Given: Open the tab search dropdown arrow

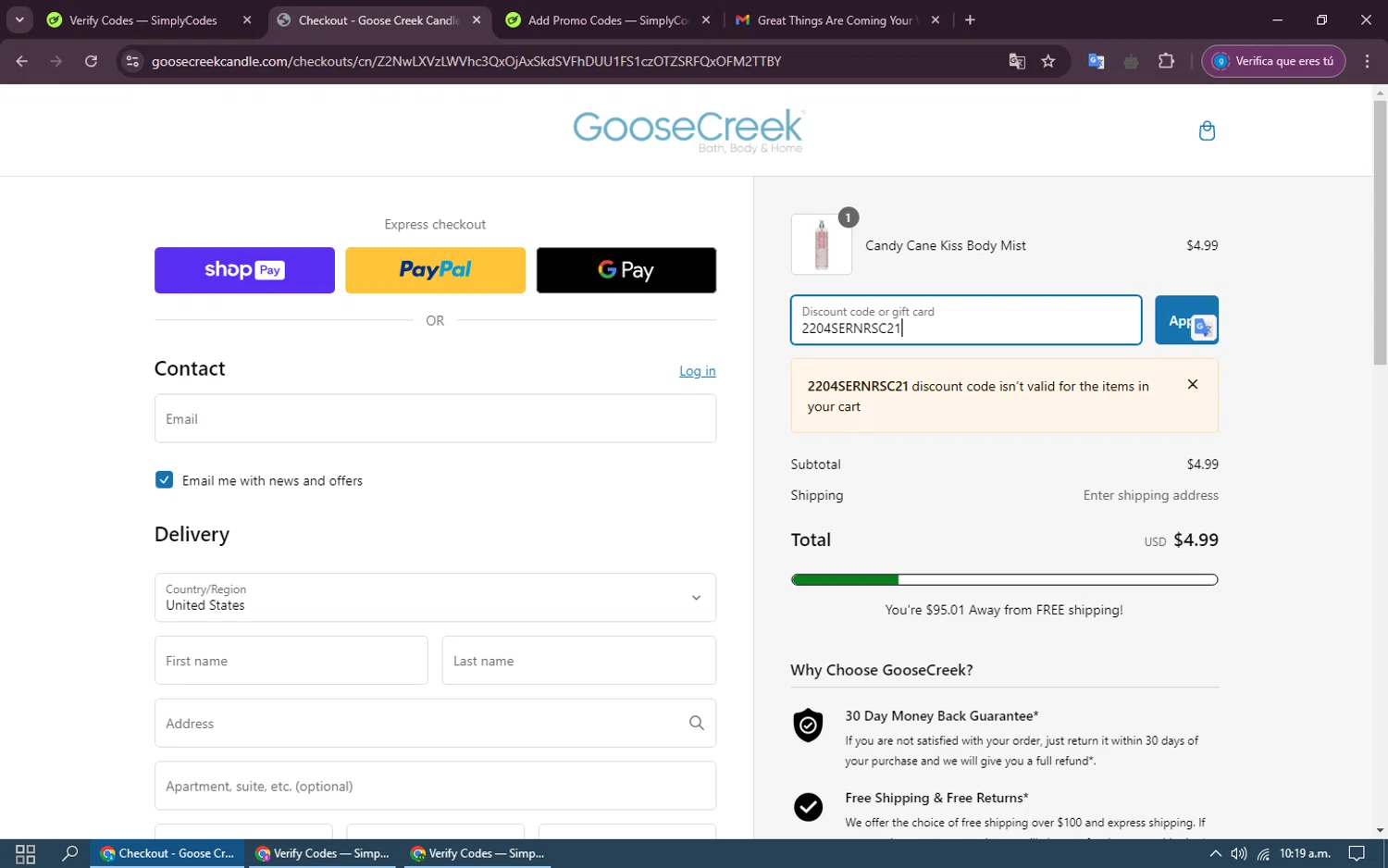Looking at the screenshot, I should 19,19.
